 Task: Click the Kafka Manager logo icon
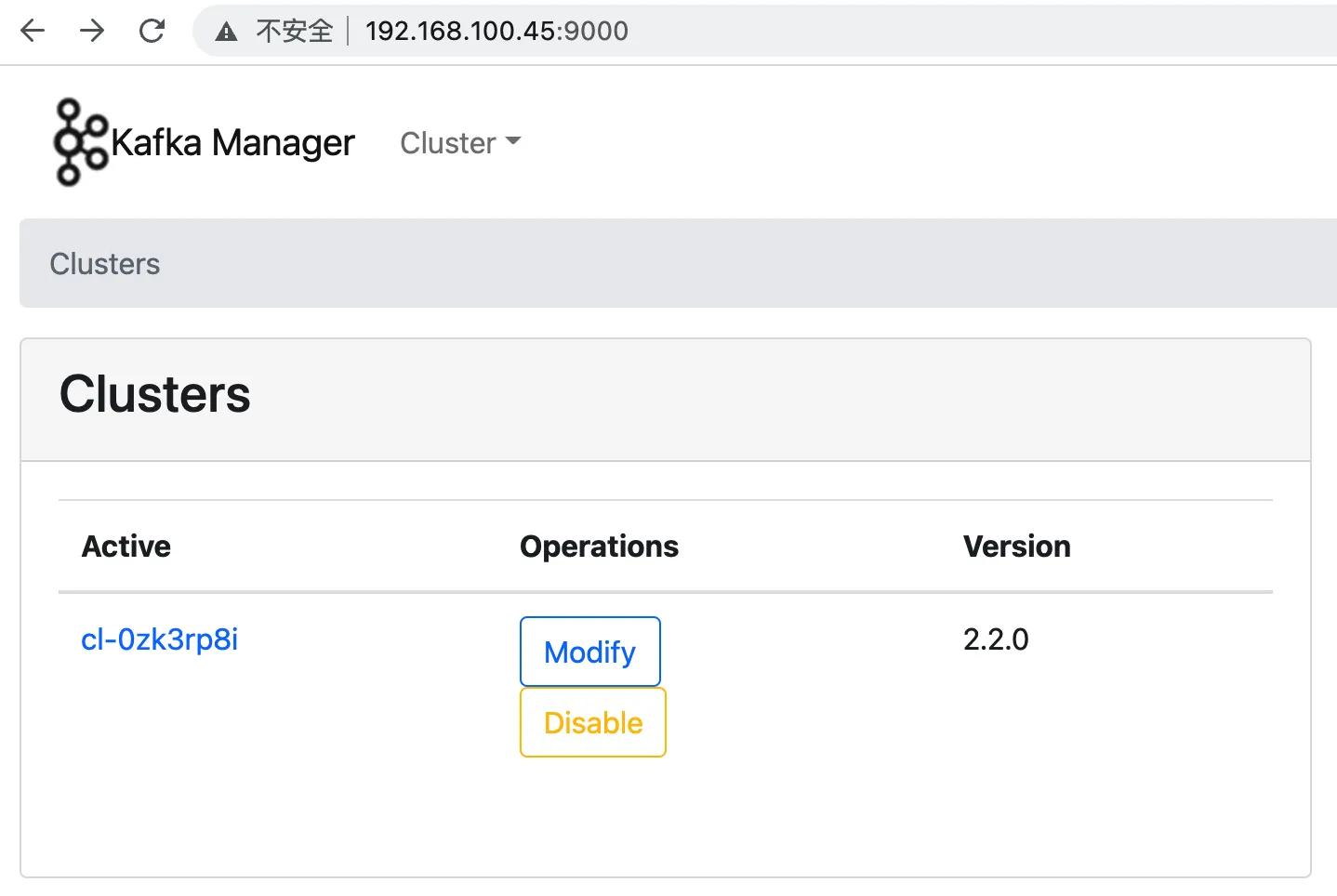[78, 141]
